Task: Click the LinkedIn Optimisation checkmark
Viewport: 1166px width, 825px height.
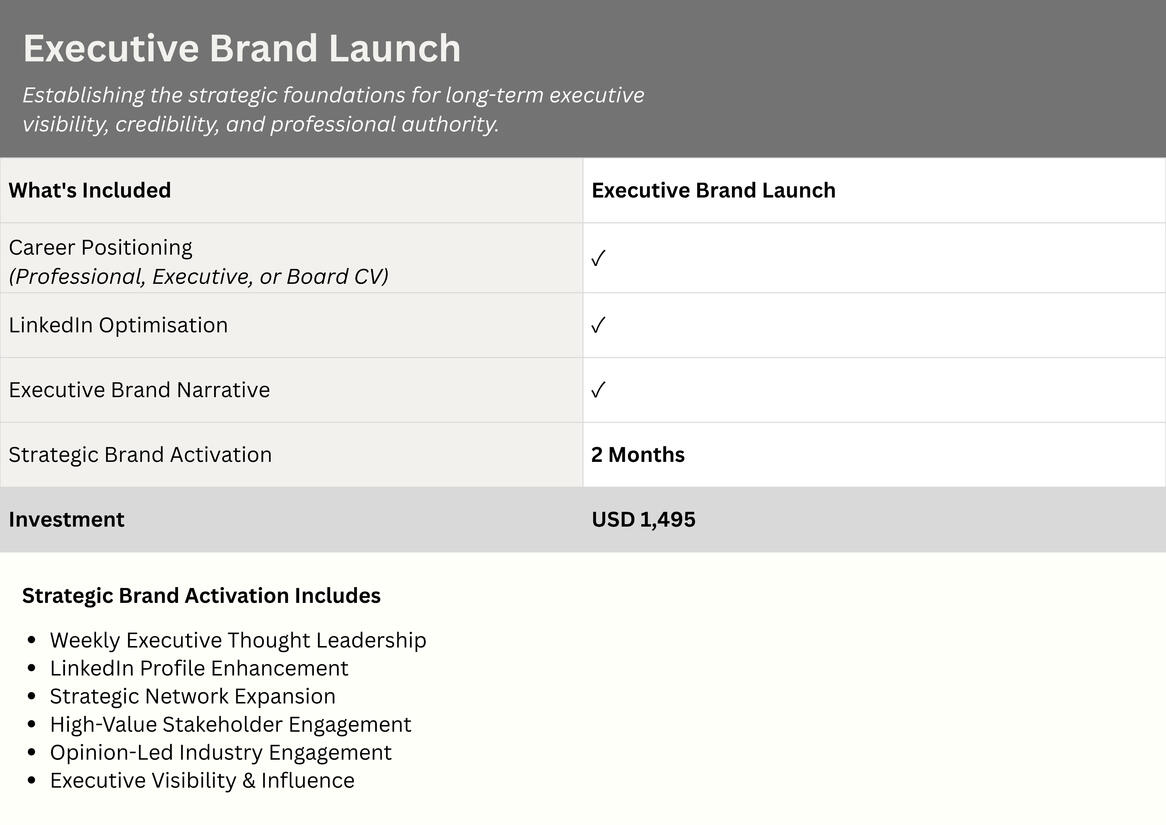Action: (599, 325)
